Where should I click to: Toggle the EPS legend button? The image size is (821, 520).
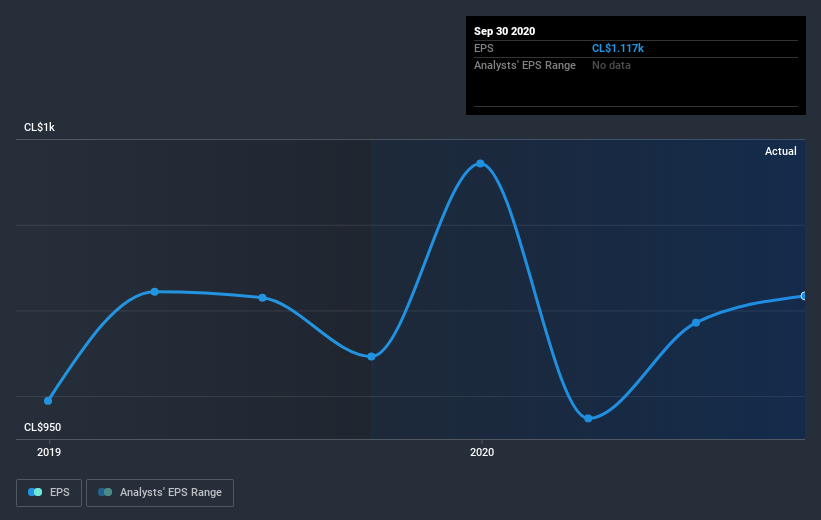[49, 493]
